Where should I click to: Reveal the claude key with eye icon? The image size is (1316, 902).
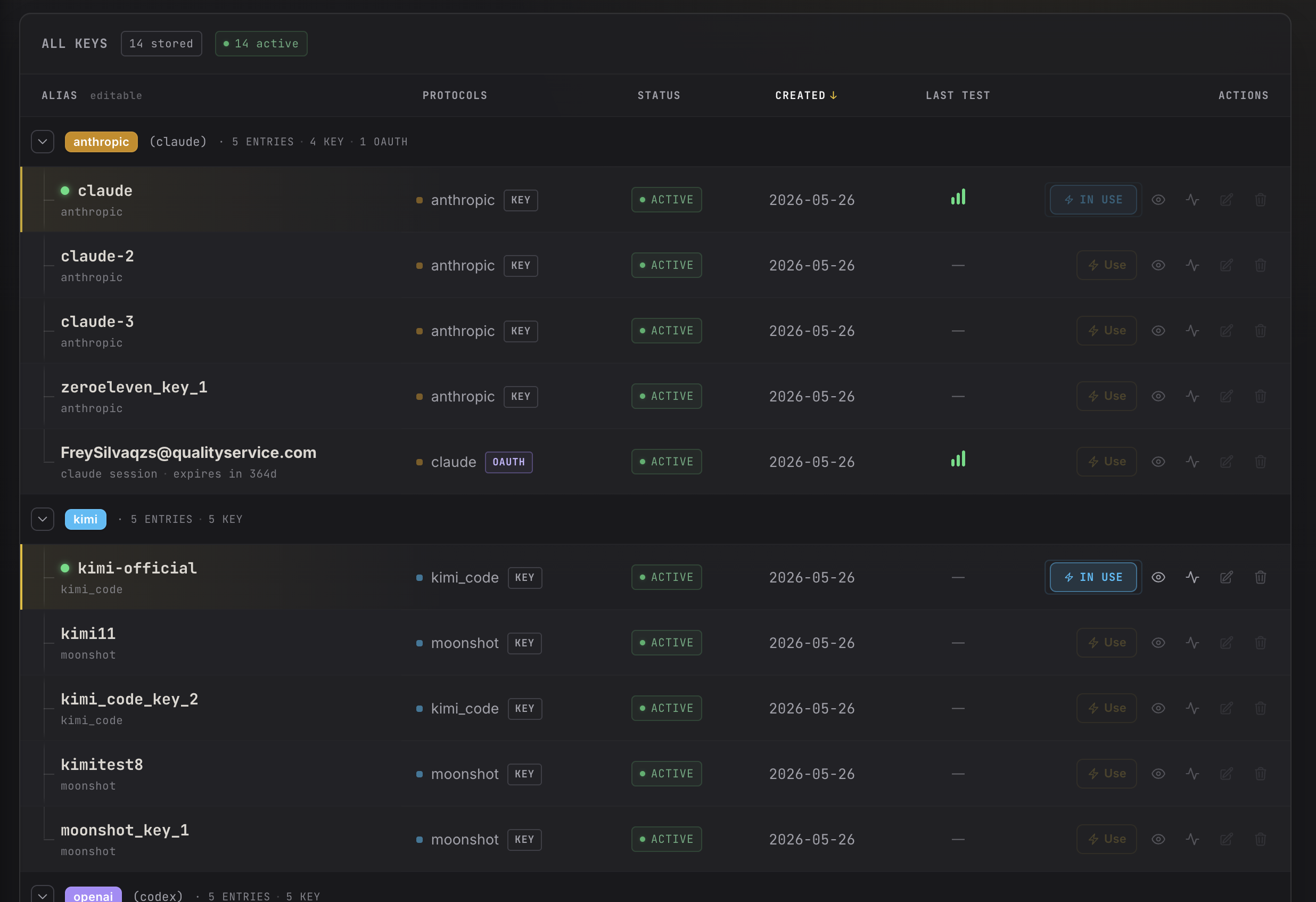click(1158, 200)
